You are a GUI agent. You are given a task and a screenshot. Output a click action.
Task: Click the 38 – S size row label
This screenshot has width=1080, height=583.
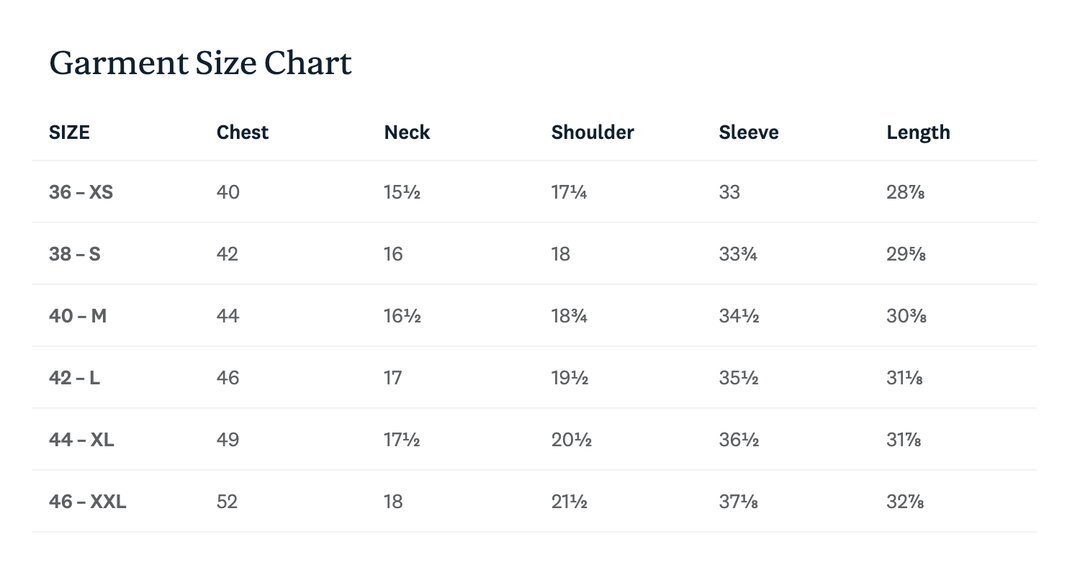pos(75,254)
